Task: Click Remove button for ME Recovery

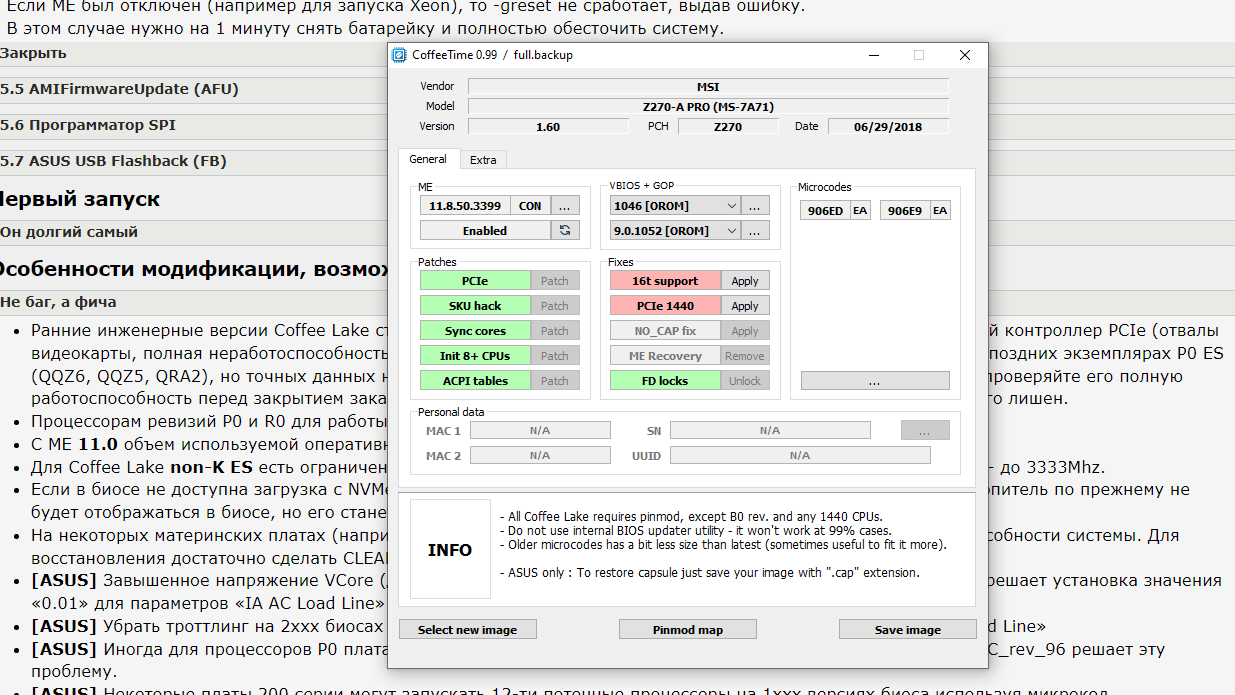Action: pyautogui.click(x=745, y=356)
